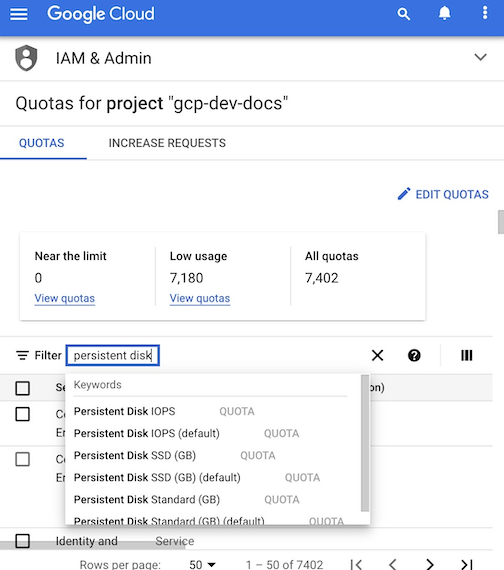Viewport: 504px width, 570px height.
Task: Open the hamburger navigation menu
Action: tap(19, 14)
